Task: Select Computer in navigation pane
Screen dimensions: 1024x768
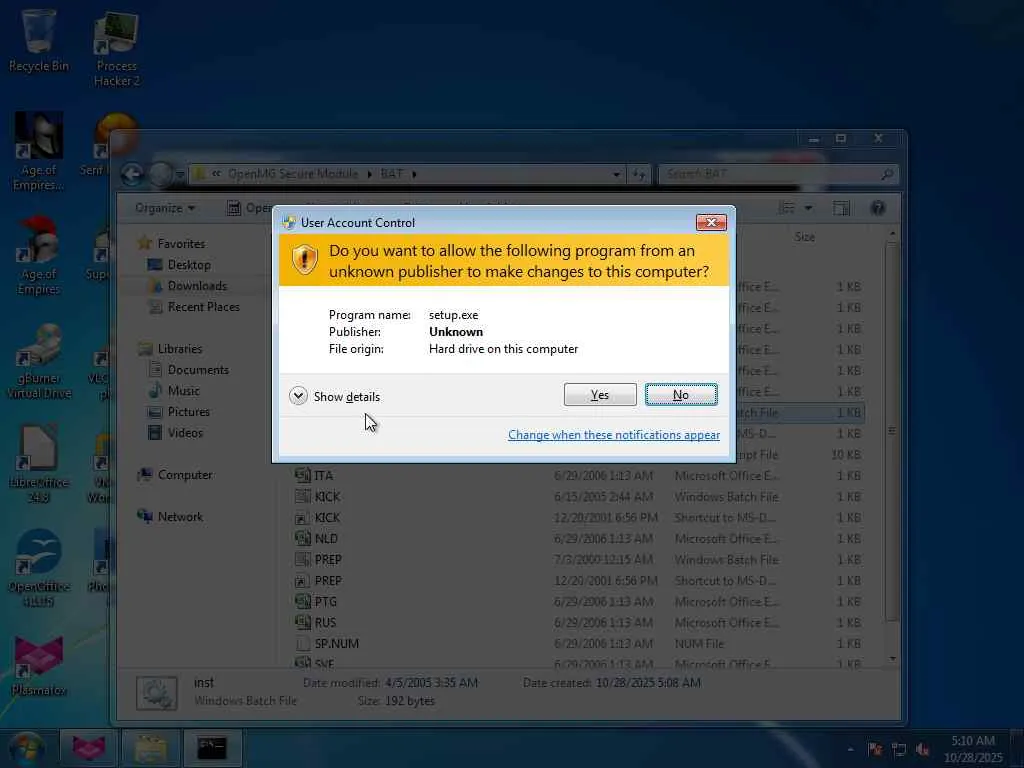Action: 175,475
